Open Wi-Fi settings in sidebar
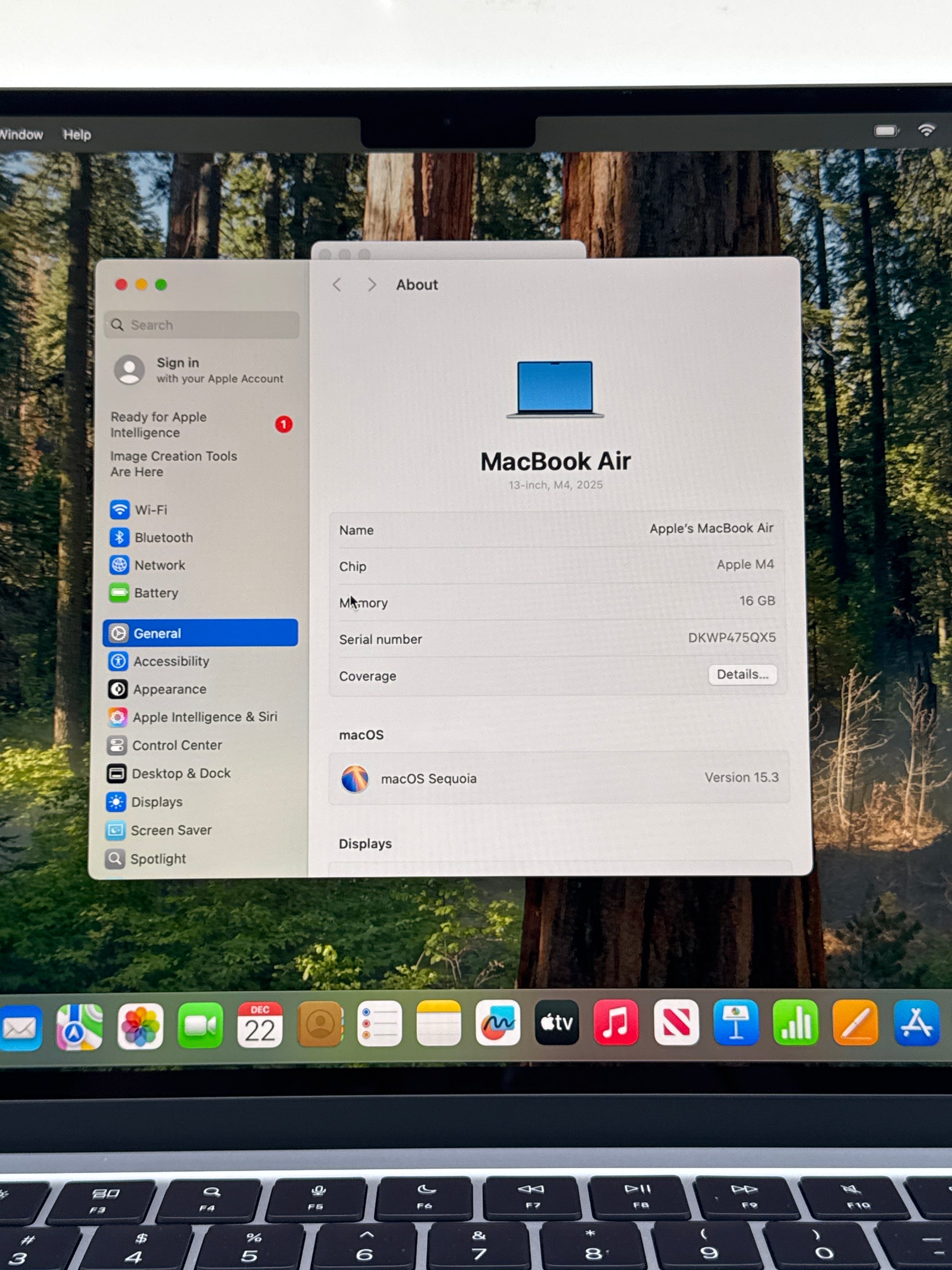Image resolution: width=952 pixels, height=1270 pixels. click(150, 510)
